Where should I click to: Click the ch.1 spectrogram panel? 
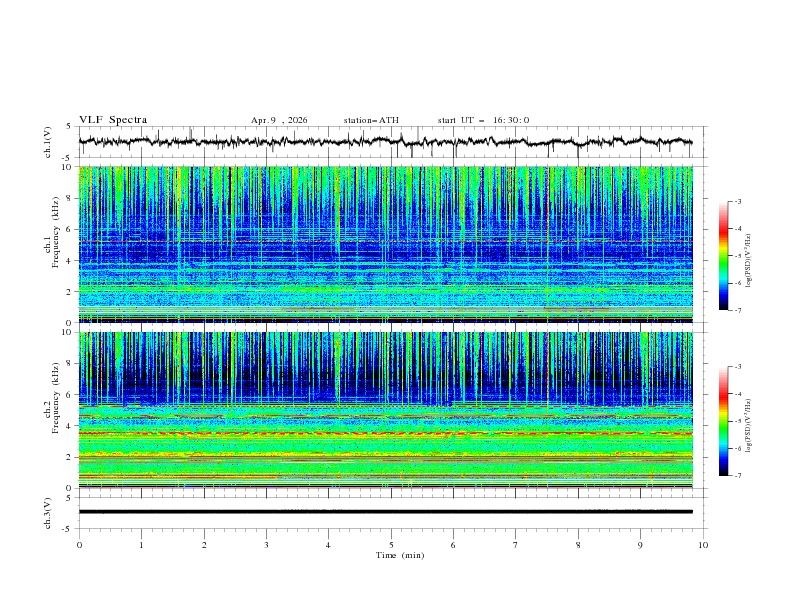[x=386, y=244]
